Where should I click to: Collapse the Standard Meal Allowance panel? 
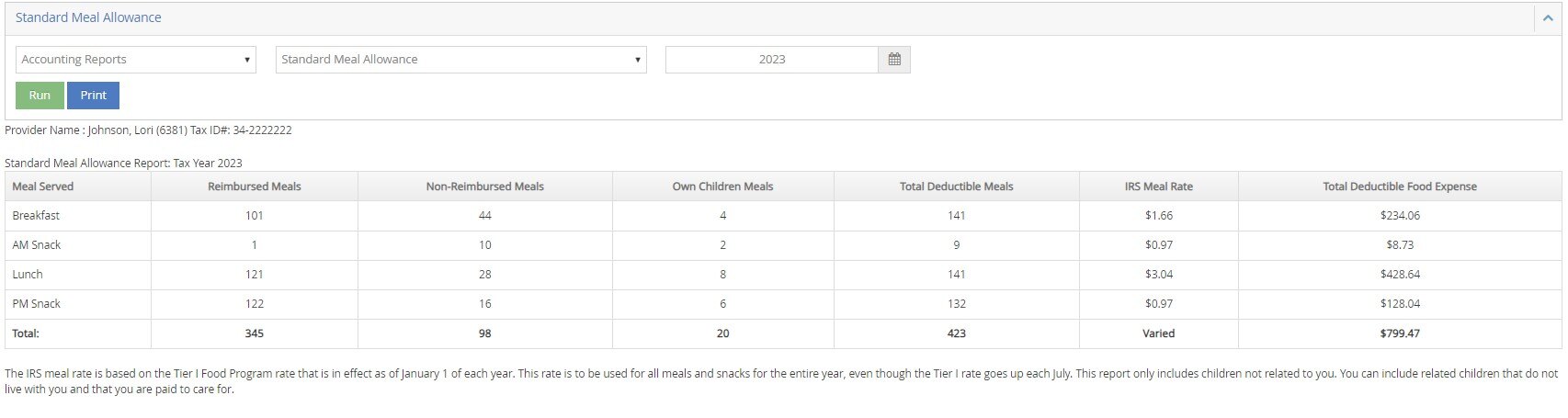[1548, 18]
